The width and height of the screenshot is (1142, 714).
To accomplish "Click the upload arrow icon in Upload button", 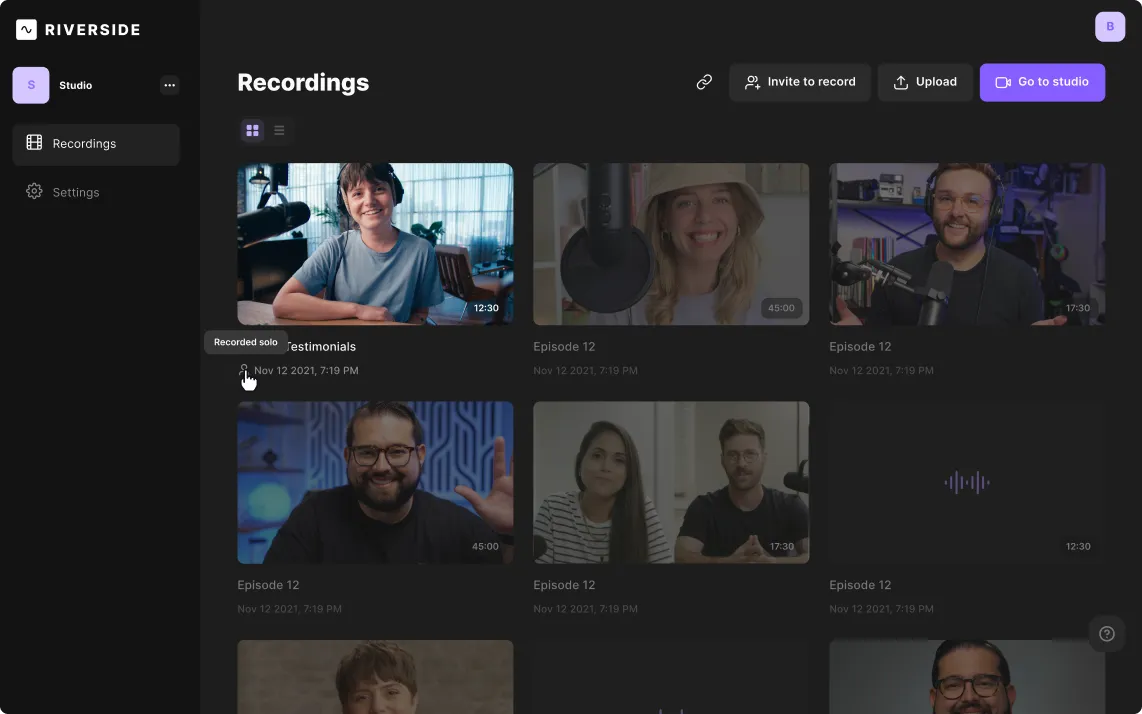I will pyautogui.click(x=901, y=82).
